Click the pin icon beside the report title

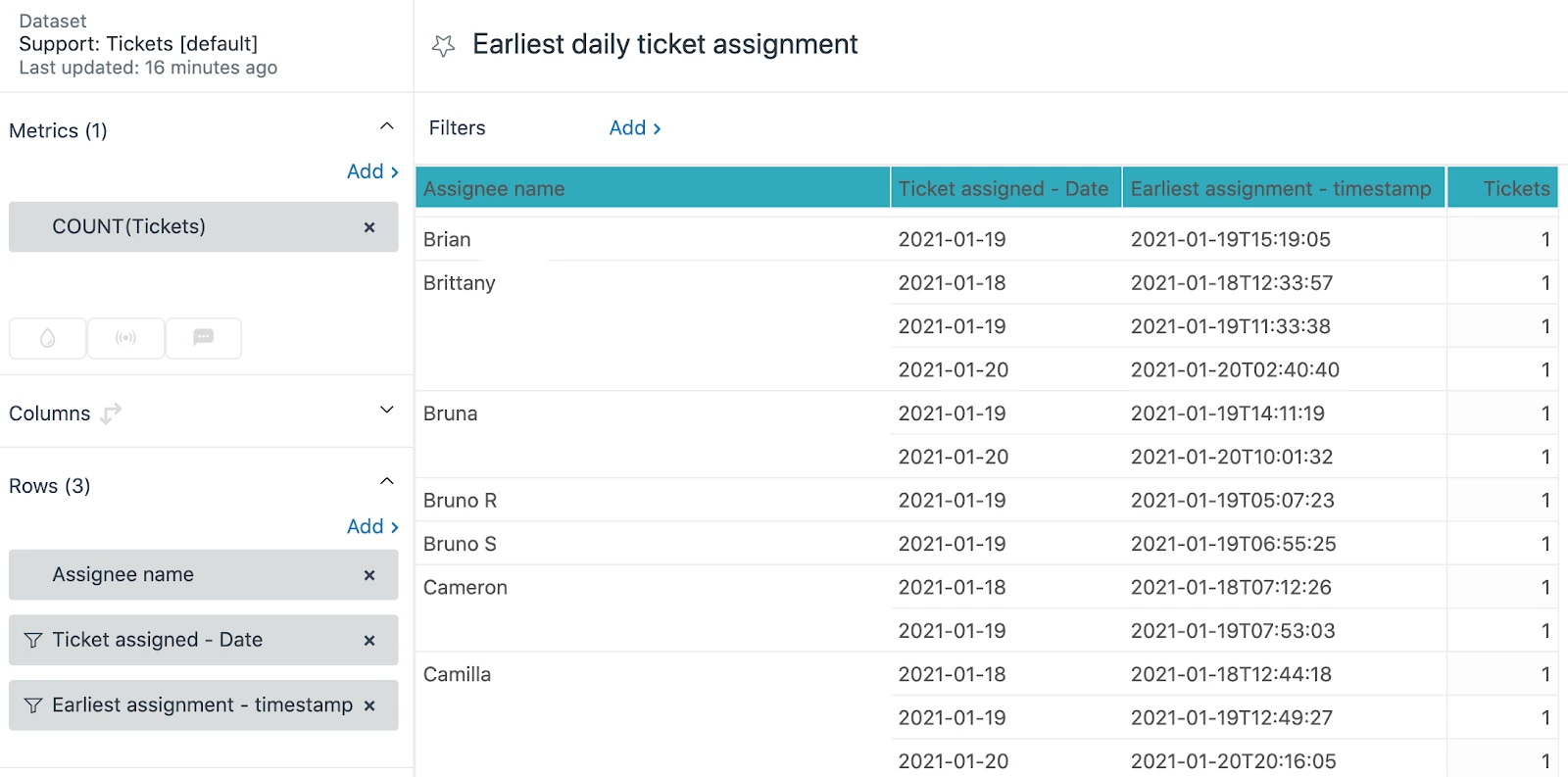coord(444,45)
